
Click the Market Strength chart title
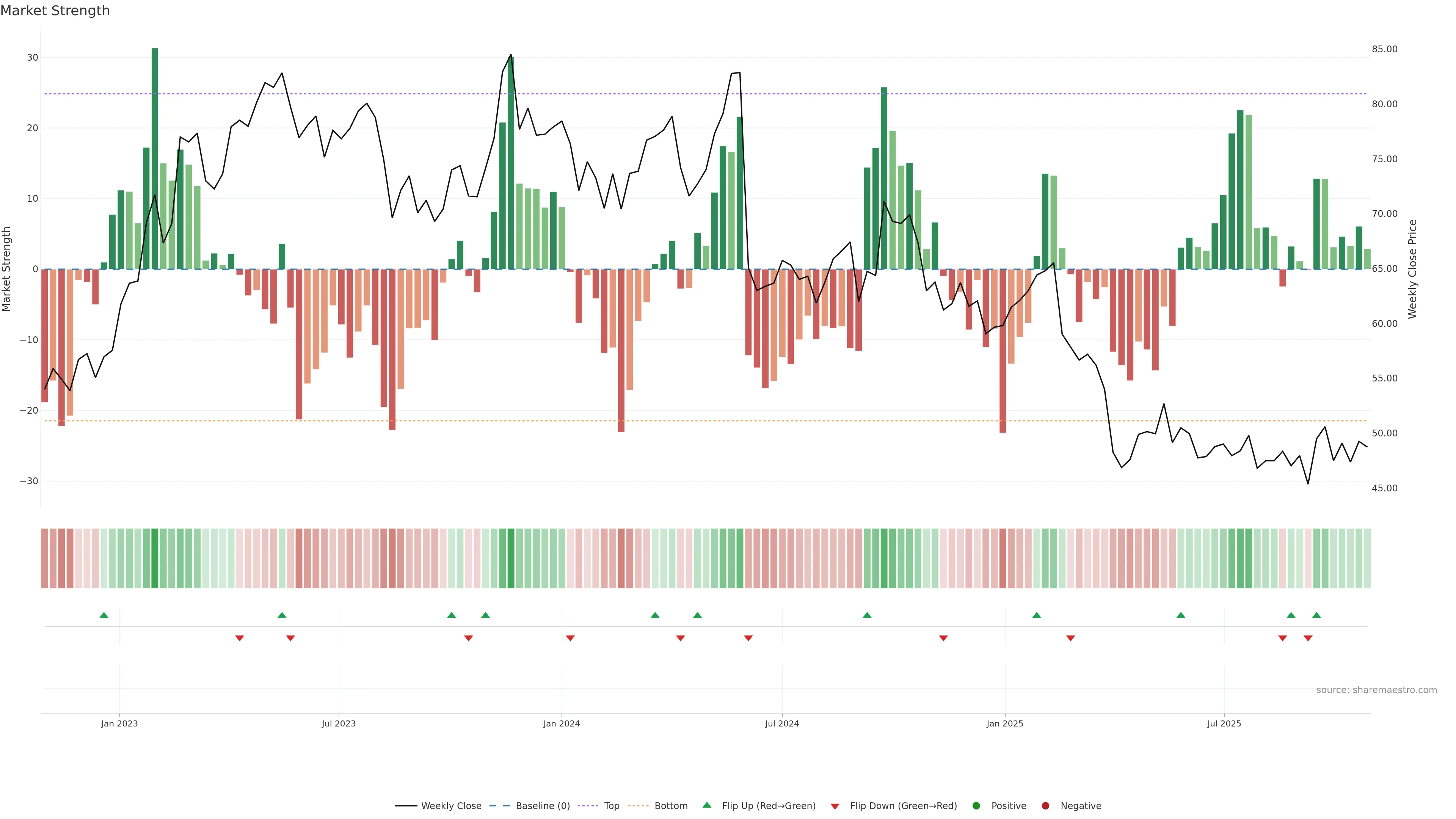pos(55,11)
